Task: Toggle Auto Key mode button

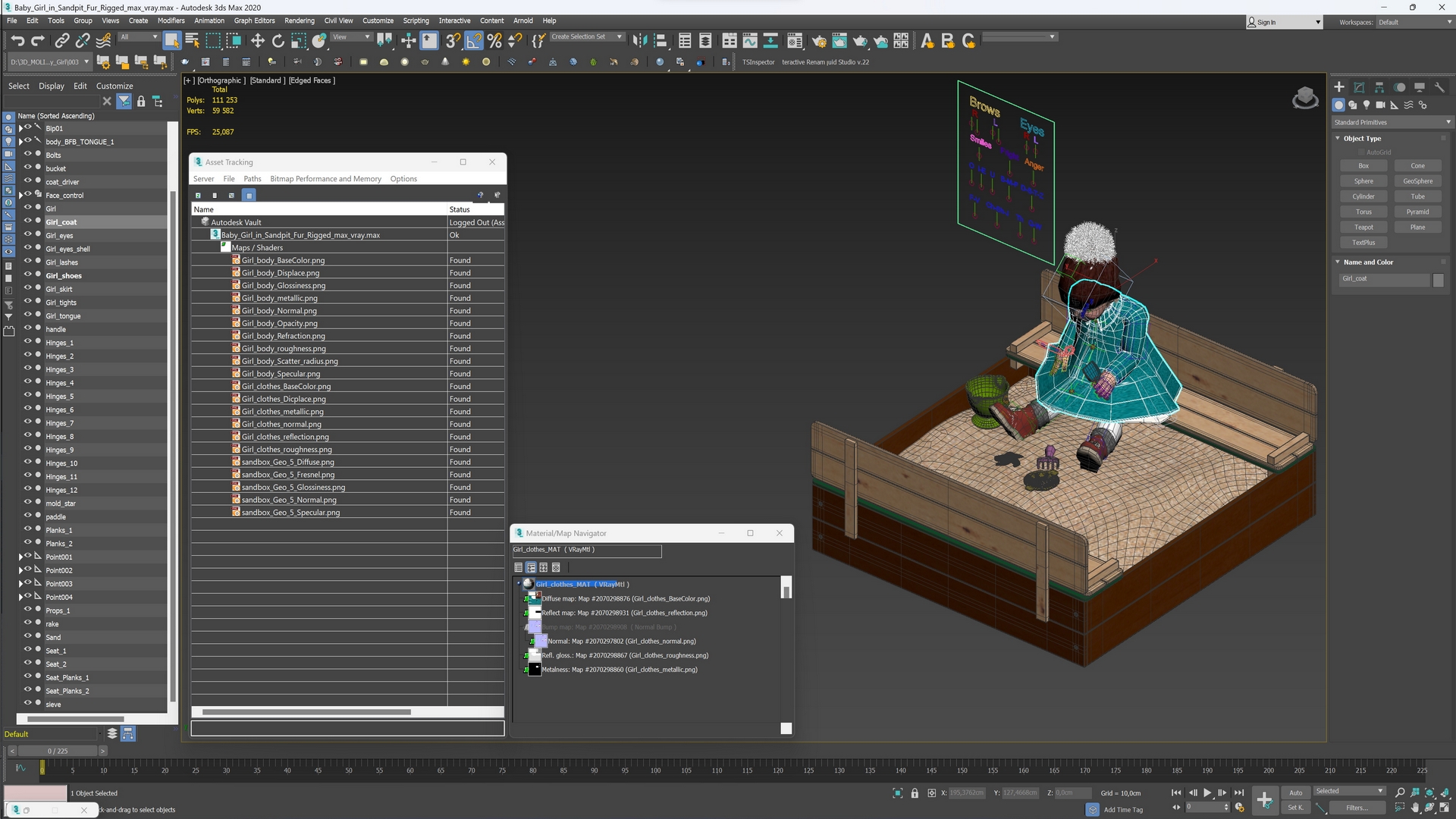Action: (1296, 792)
